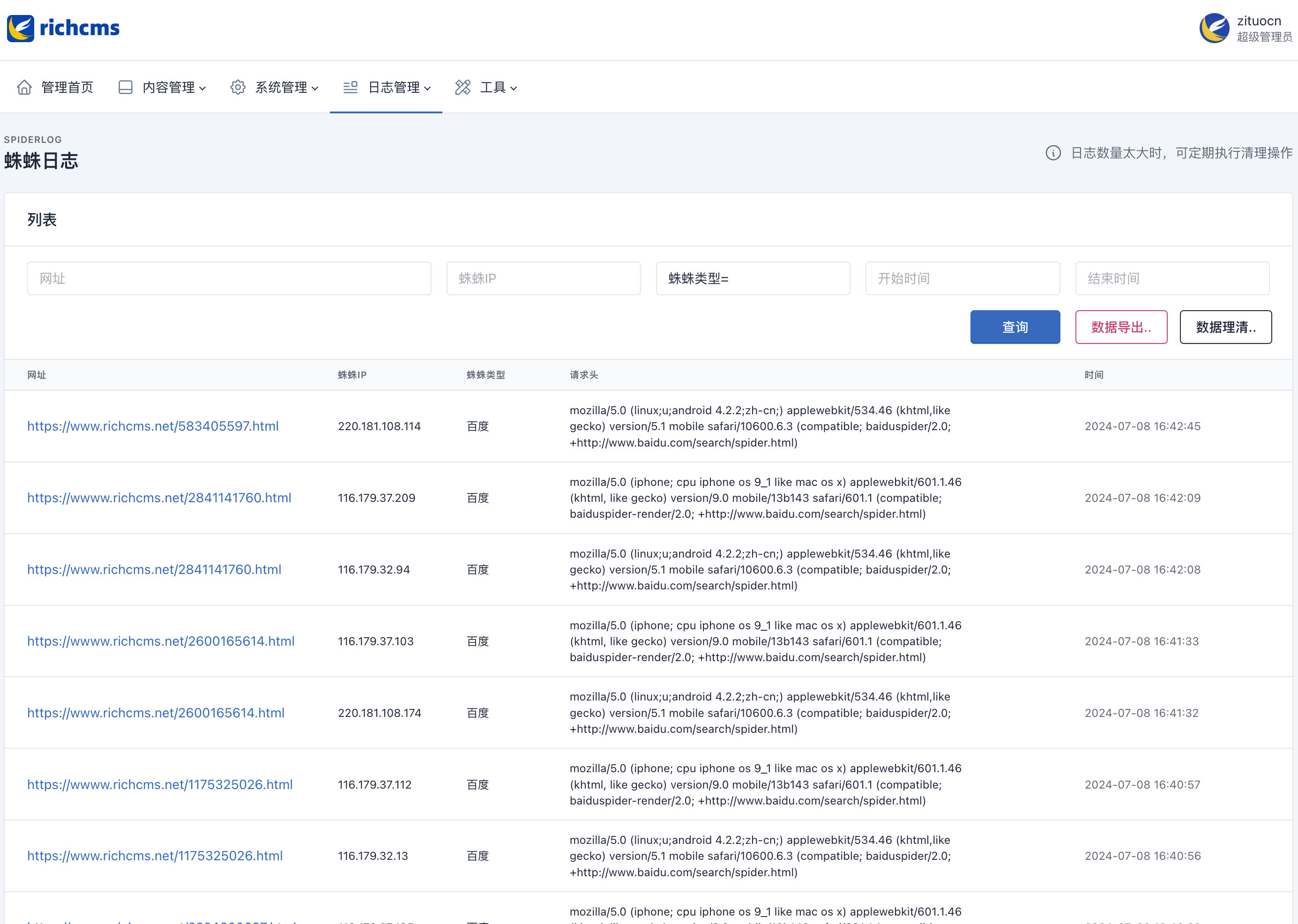Viewport: 1298px width, 924px height.
Task: Select IP cell 220.181.108.174
Action: tap(380, 713)
